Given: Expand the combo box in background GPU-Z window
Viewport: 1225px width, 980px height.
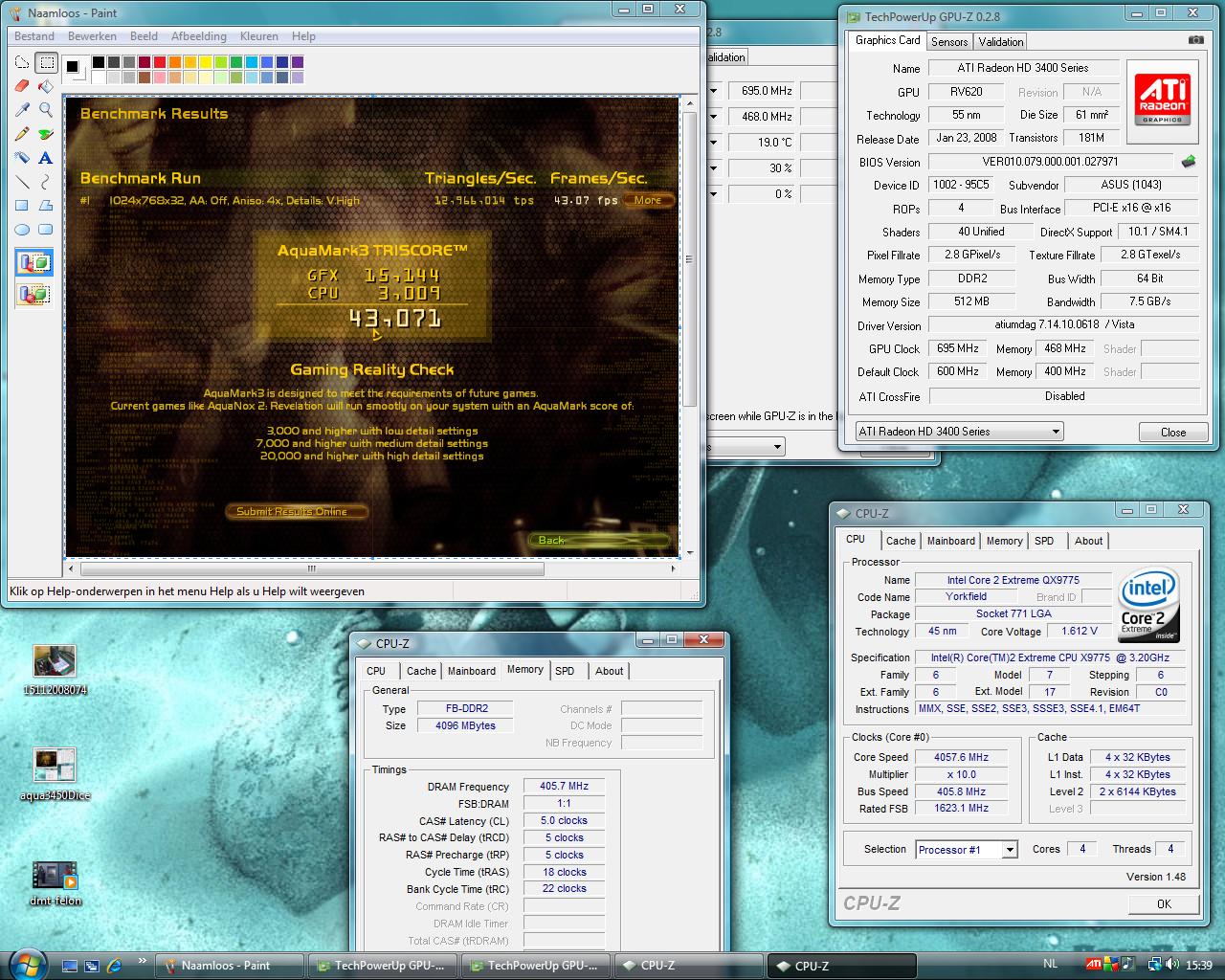Looking at the screenshot, I should click(x=777, y=447).
